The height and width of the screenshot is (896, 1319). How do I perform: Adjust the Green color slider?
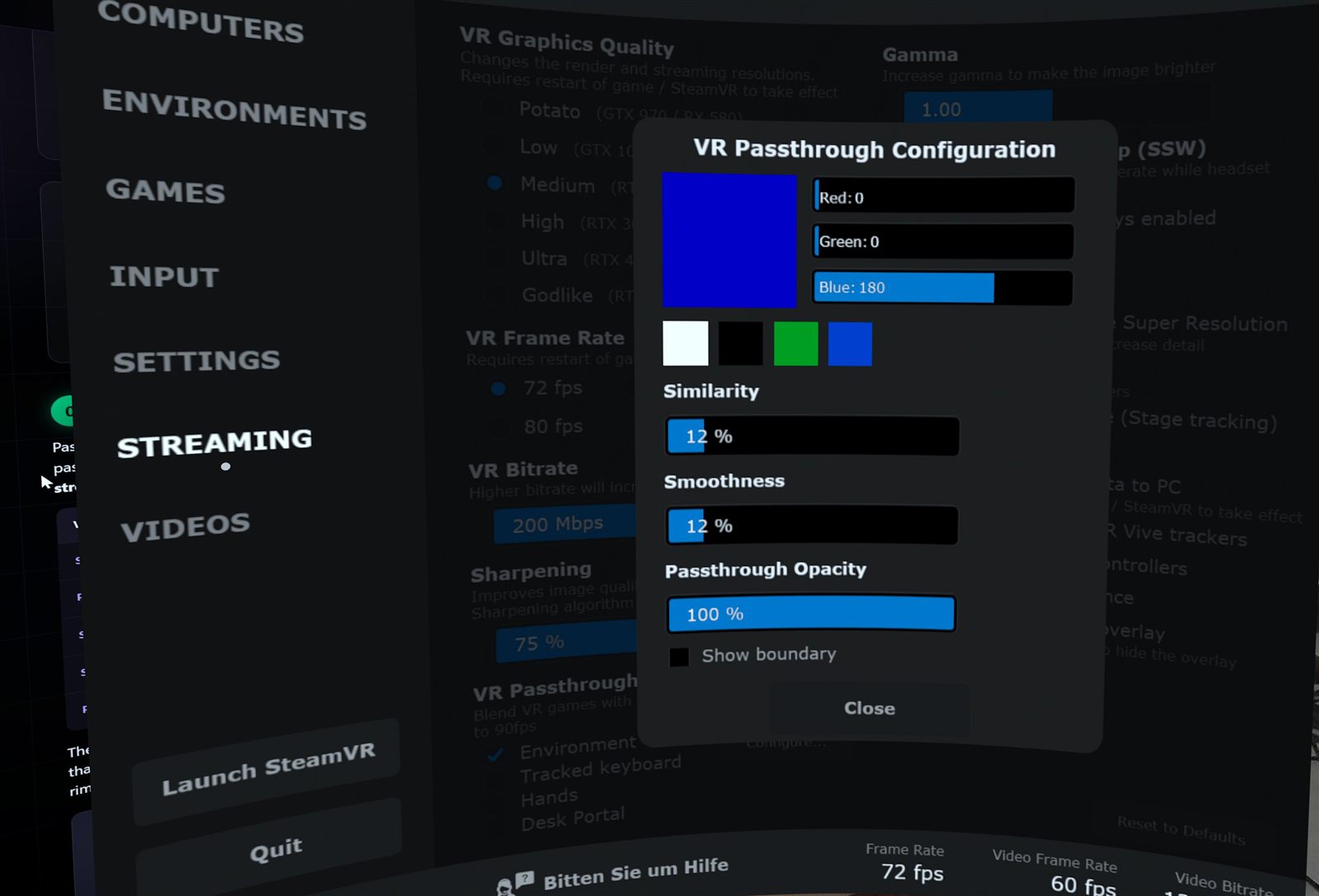click(943, 242)
